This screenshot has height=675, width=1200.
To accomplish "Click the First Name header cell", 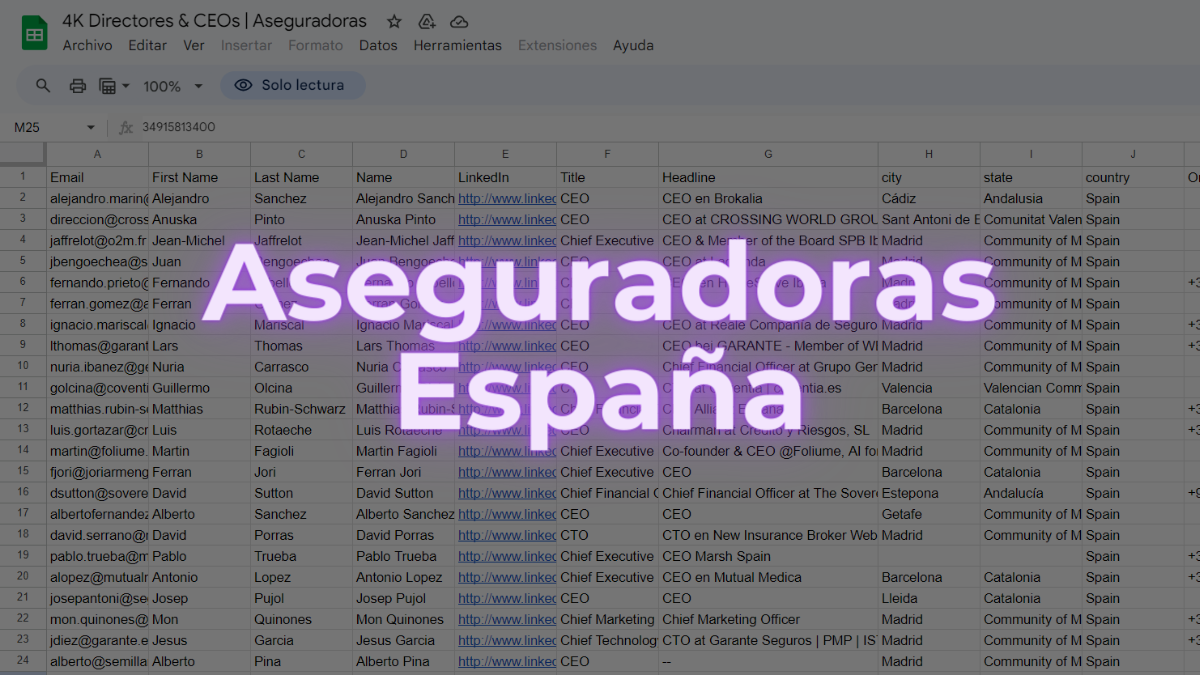I will click(199, 177).
